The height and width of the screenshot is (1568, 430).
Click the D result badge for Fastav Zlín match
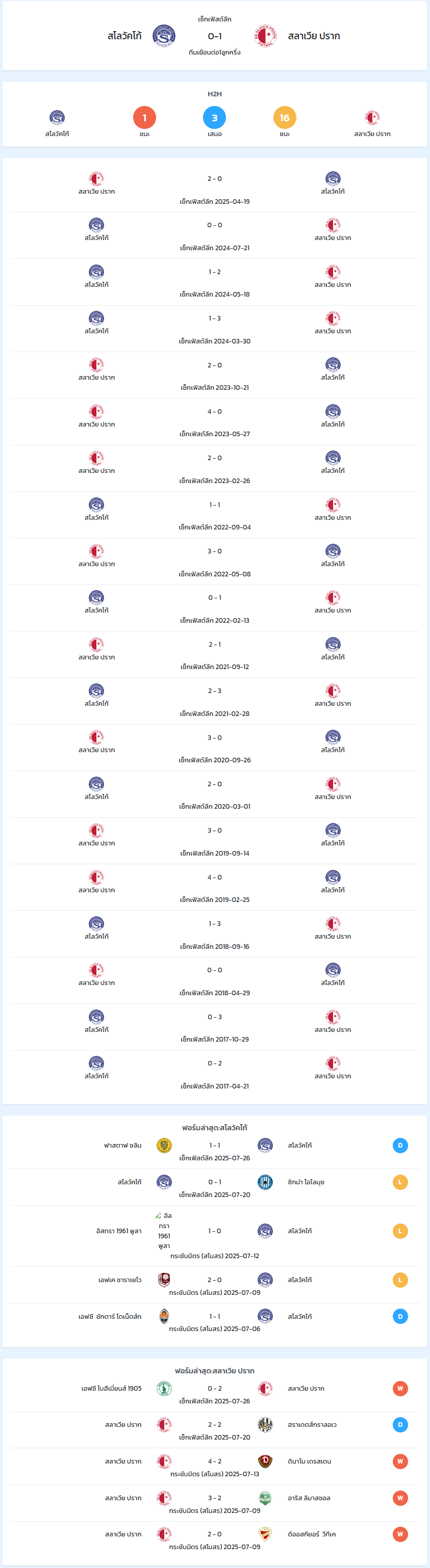(x=400, y=1145)
